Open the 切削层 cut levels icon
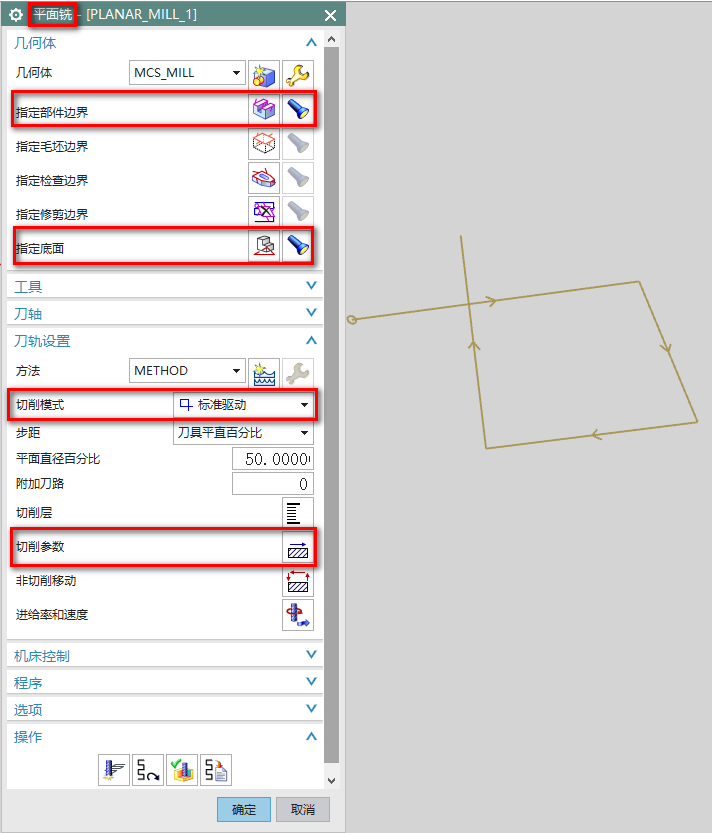Image resolution: width=712 pixels, height=833 pixels. click(298, 512)
